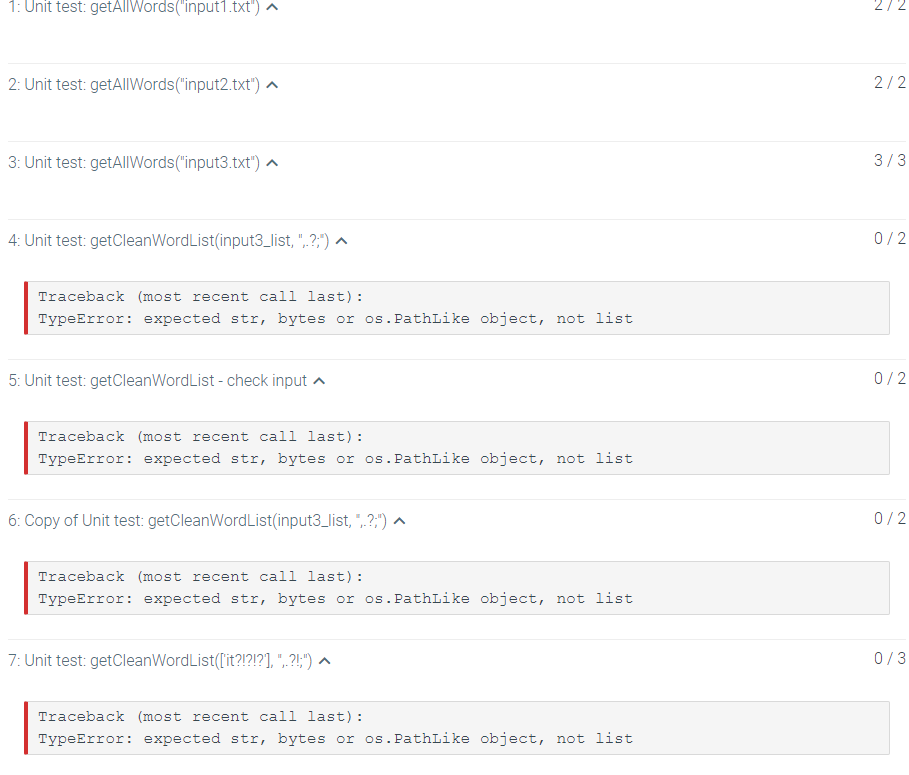Click the test 4 getCleanWordList(input3_list) heading
The width and height of the screenshot is (909, 775).
click(170, 240)
